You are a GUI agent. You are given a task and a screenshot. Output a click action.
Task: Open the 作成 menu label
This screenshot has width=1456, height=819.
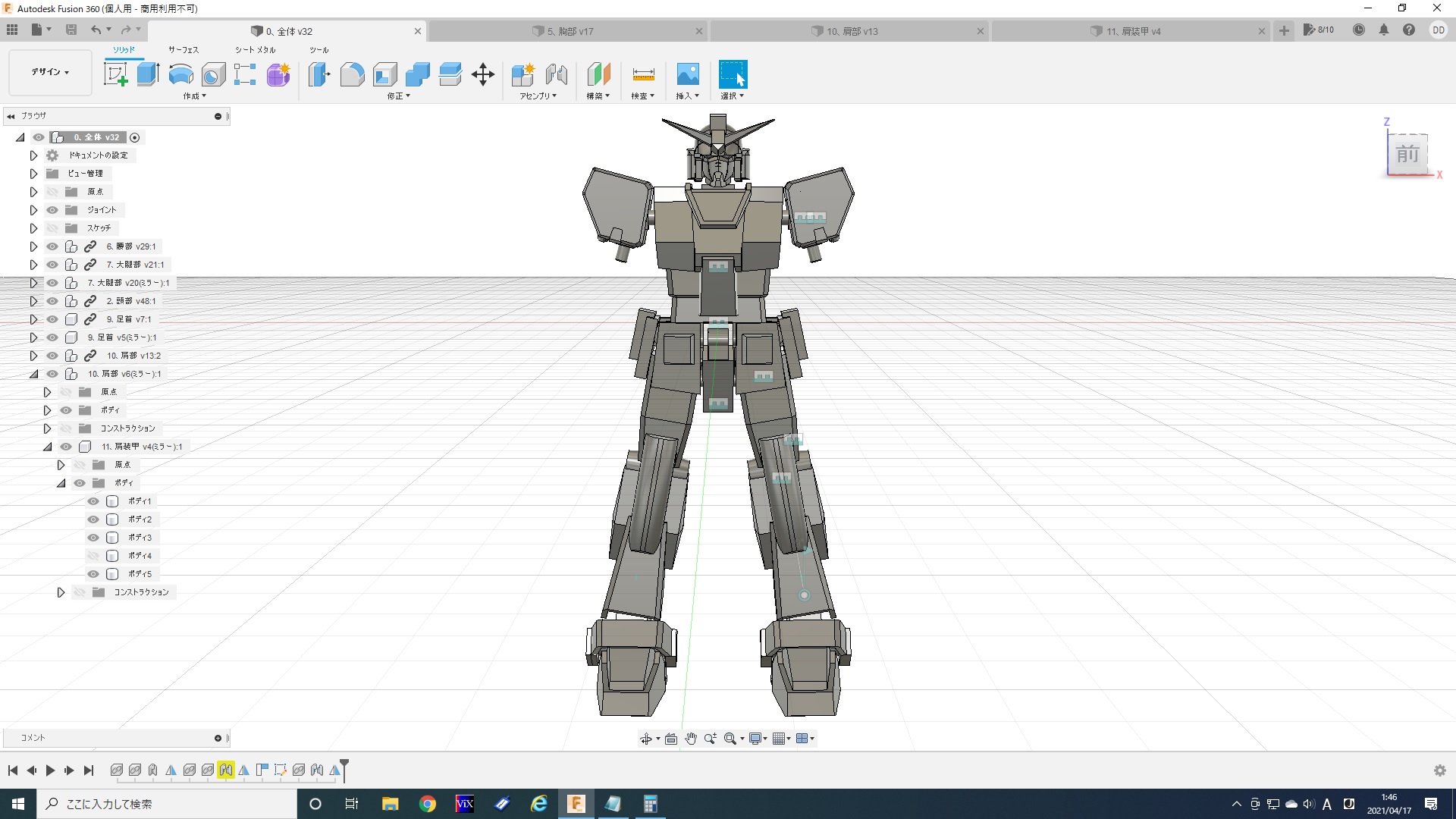coord(194,96)
